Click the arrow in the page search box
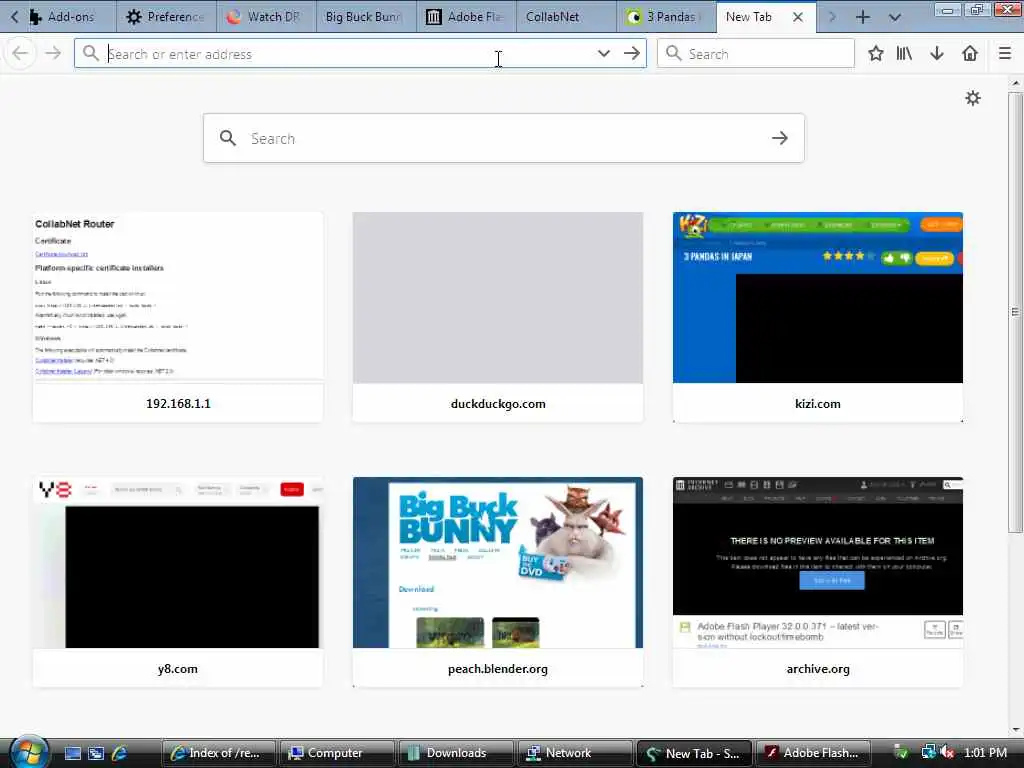The image size is (1024, 768). pos(780,138)
